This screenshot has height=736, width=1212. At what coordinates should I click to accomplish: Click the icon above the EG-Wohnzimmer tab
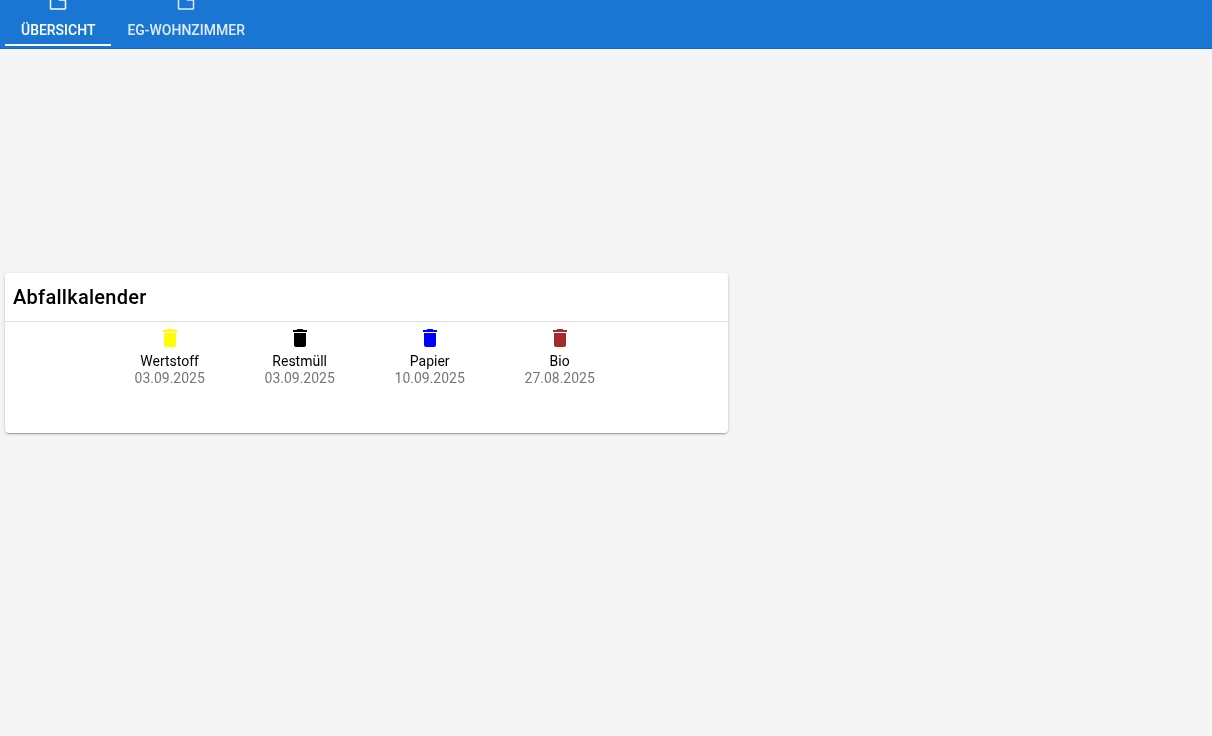coord(186,6)
